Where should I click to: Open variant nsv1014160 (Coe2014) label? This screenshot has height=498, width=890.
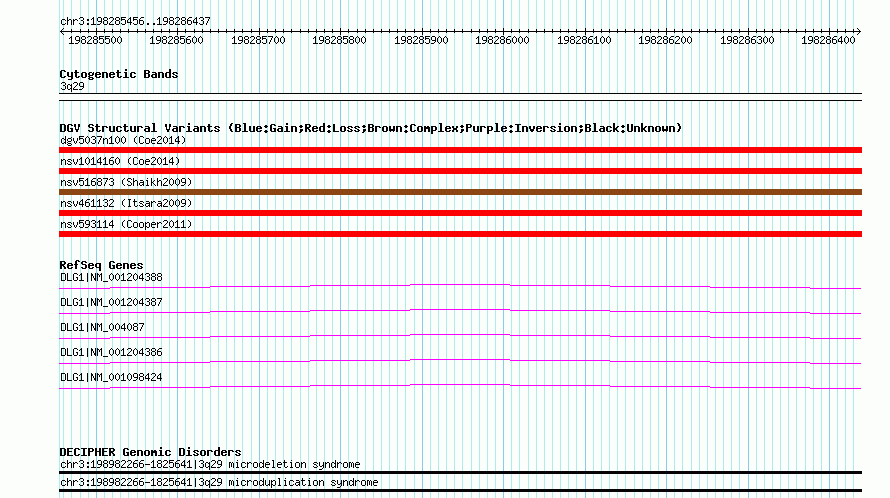[120, 161]
